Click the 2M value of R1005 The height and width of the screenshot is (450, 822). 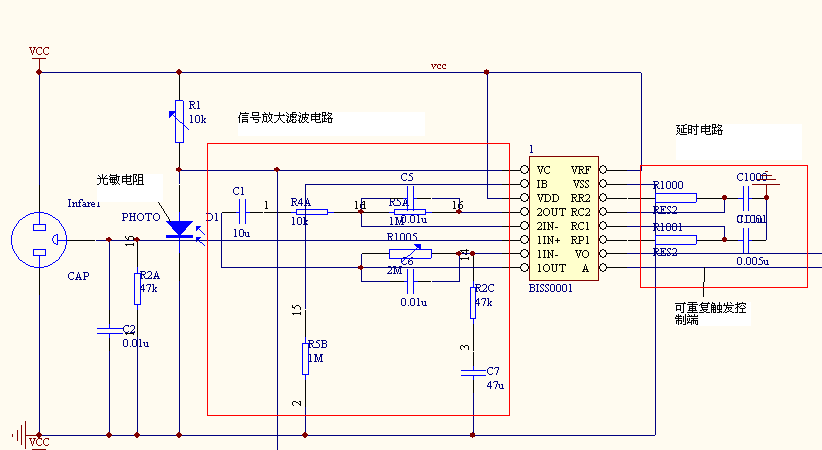click(394, 271)
